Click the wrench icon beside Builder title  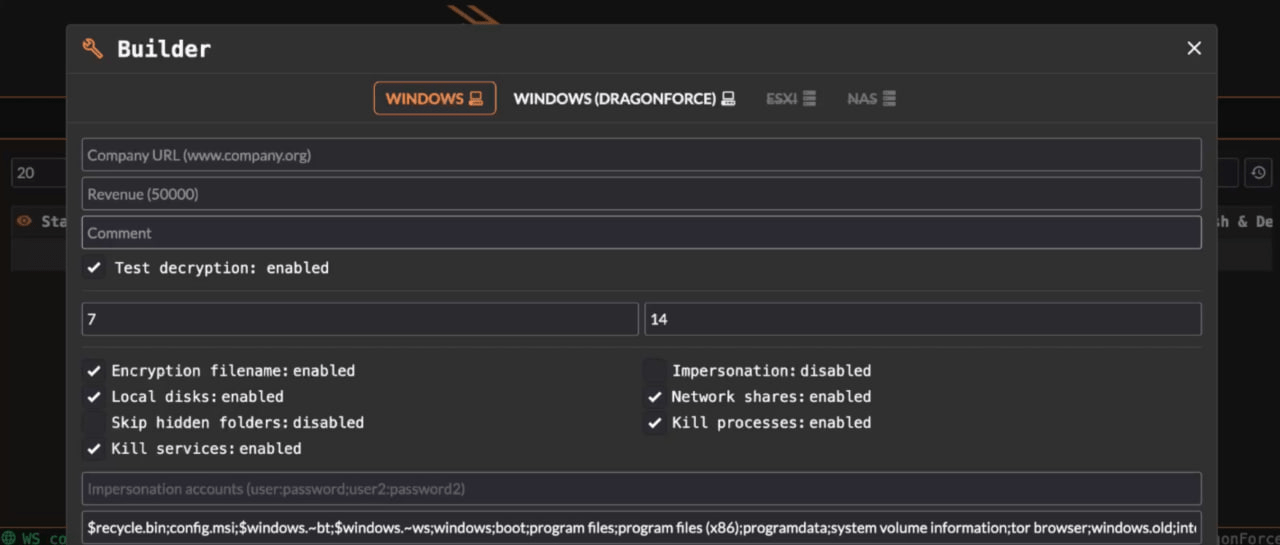tap(92, 48)
